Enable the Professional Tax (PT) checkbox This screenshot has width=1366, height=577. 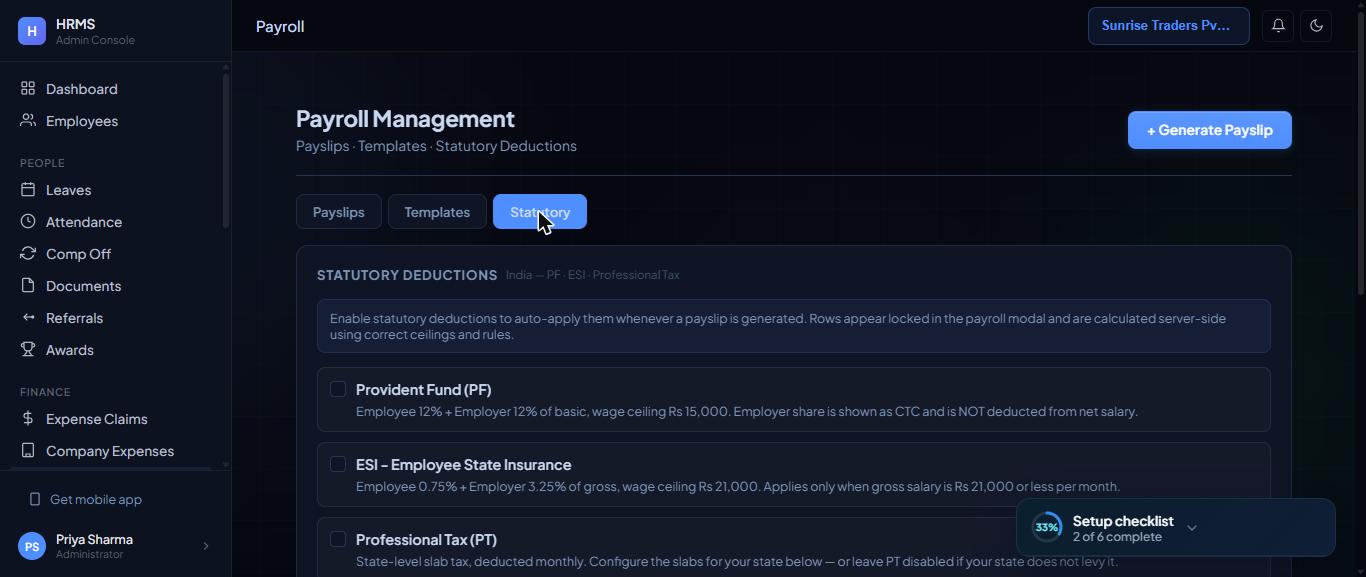pyautogui.click(x=338, y=539)
